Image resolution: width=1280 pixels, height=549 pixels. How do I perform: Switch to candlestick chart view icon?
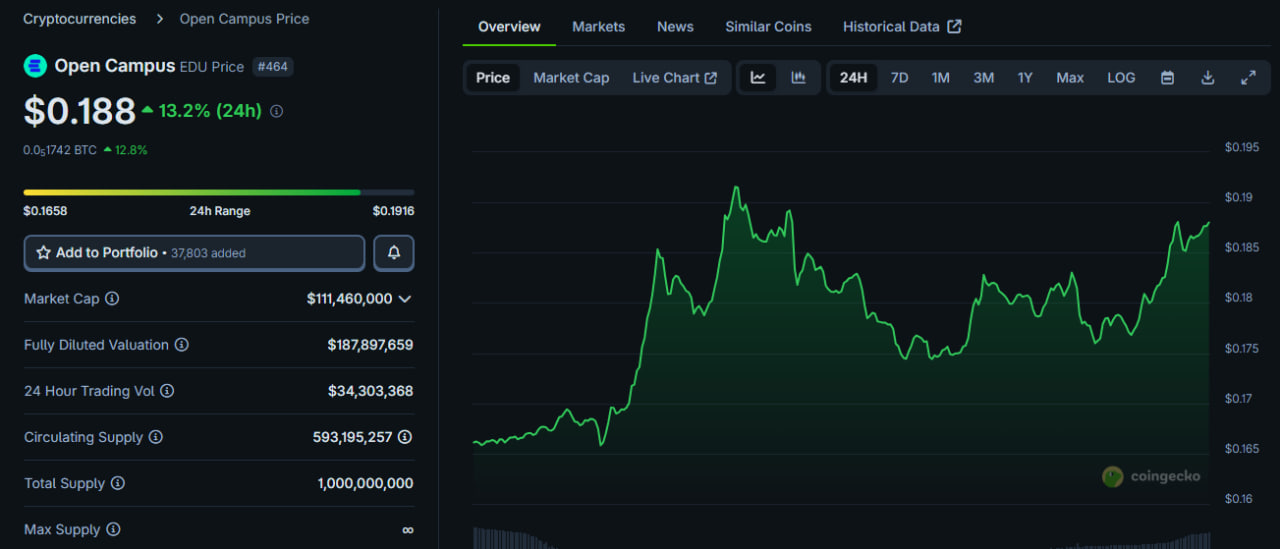click(798, 78)
